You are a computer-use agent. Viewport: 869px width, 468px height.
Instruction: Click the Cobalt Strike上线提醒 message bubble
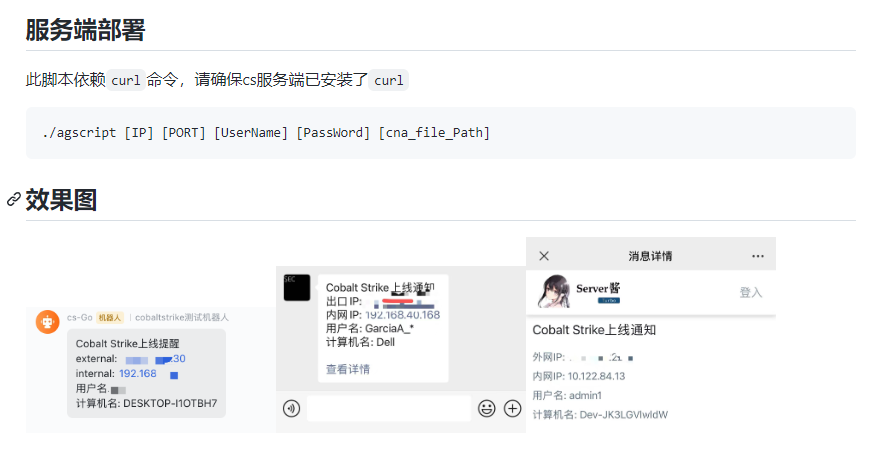[x=146, y=373]
